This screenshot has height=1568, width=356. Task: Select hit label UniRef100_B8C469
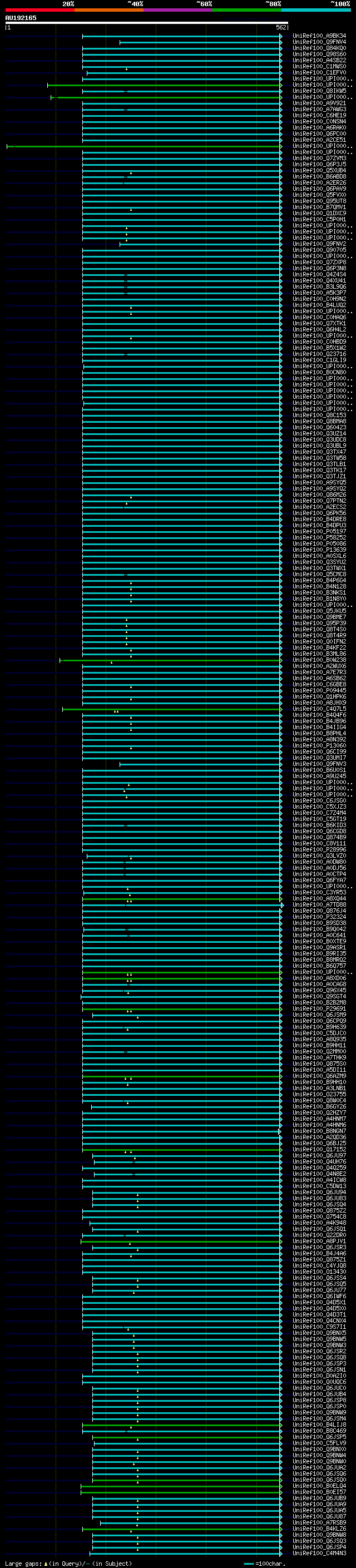tap(319, 1431)
